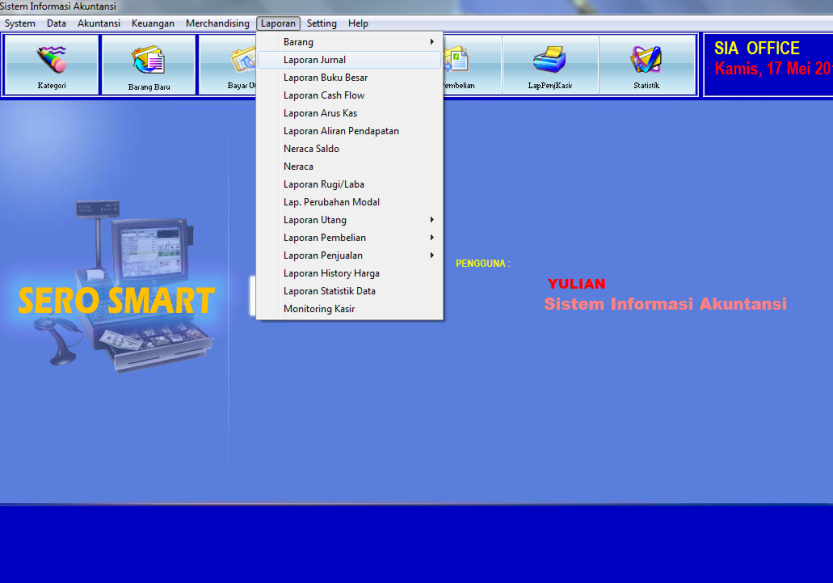Open the Barang Baru toolbar icon
Viewport: 833px width, 583px height.
point(148,64)
